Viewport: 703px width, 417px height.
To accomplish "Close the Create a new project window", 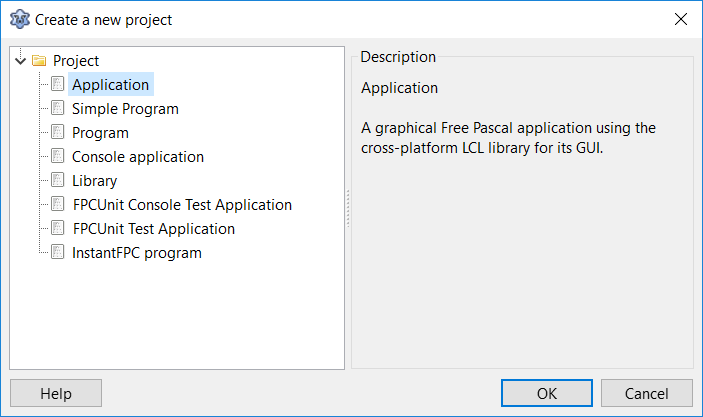I will tap(681, 18).
